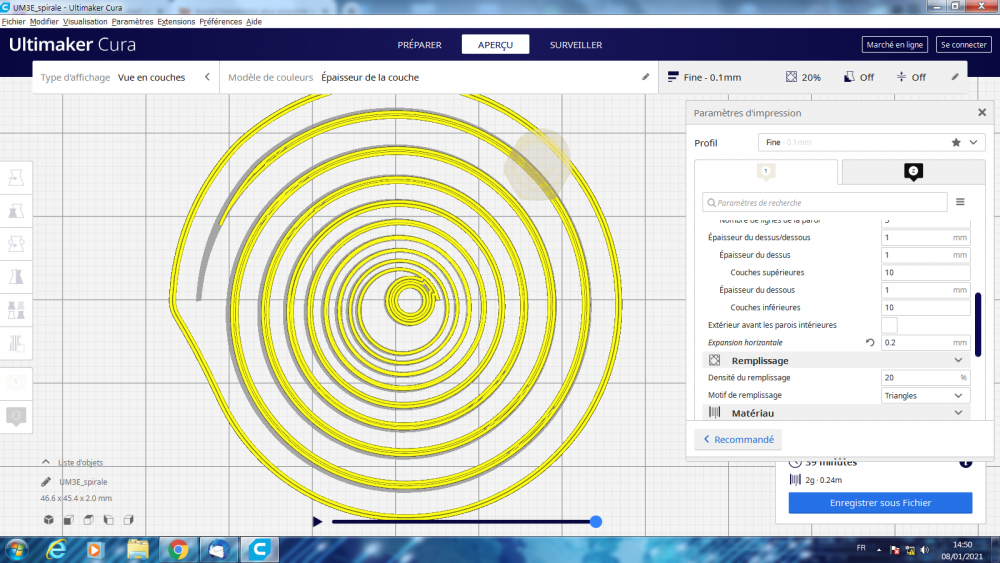Click the star icon in the Profil field
The height and width of the screenshot is (563, 1000).
coord(956,143)
